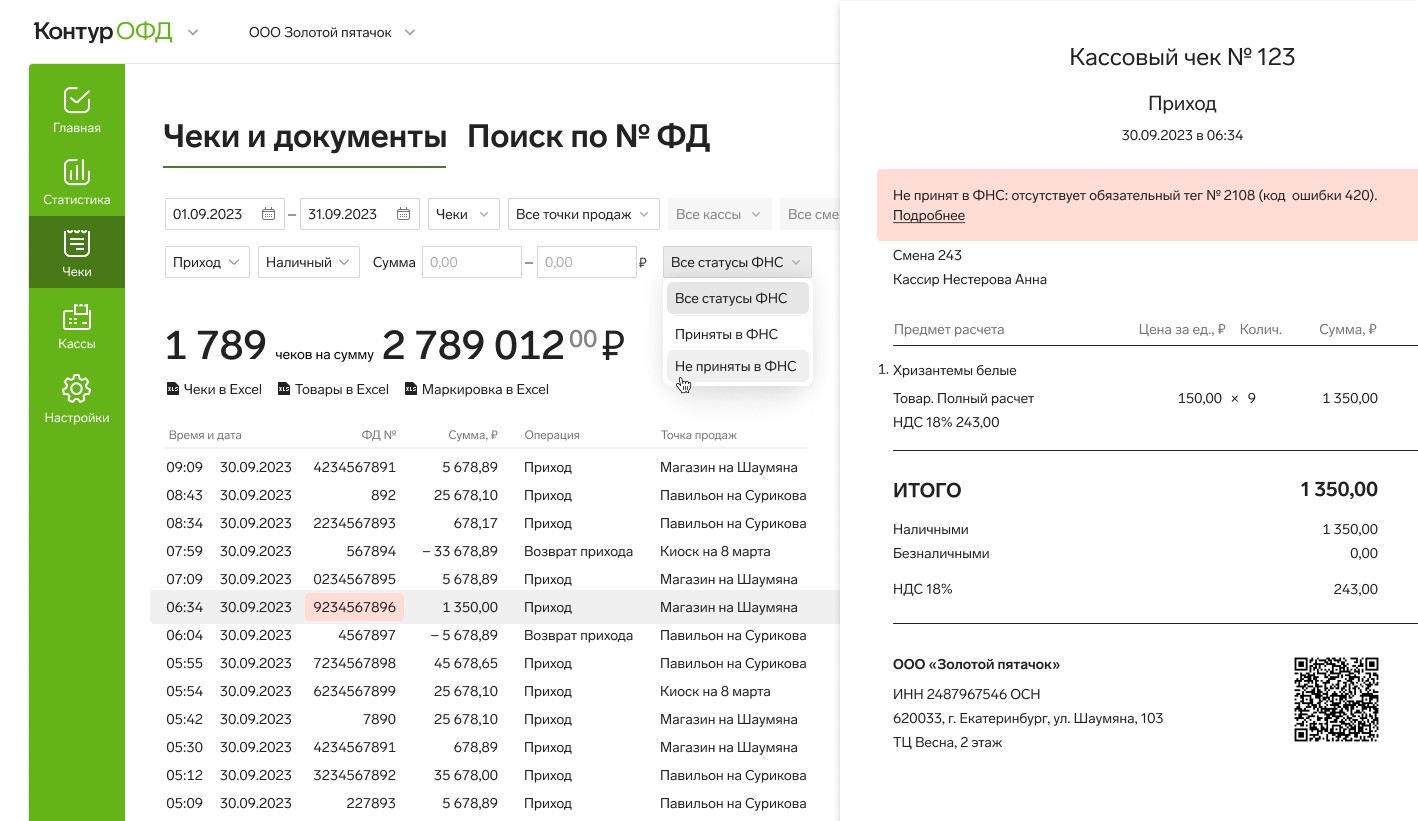Screen dimensions: 1418x821
Task: Open the Наличный payment type dropdown
Action: click(308, 262)
